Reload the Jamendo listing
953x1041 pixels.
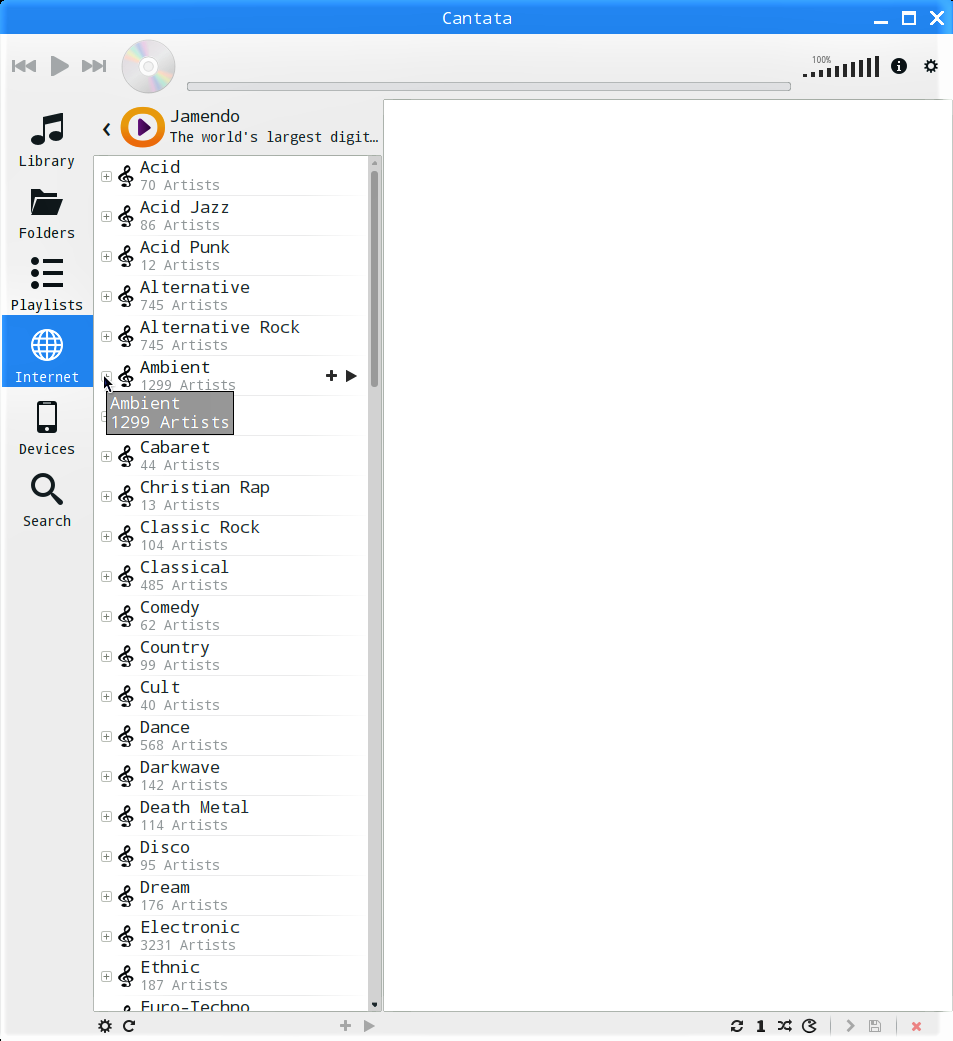click(x=130, y=1026)
